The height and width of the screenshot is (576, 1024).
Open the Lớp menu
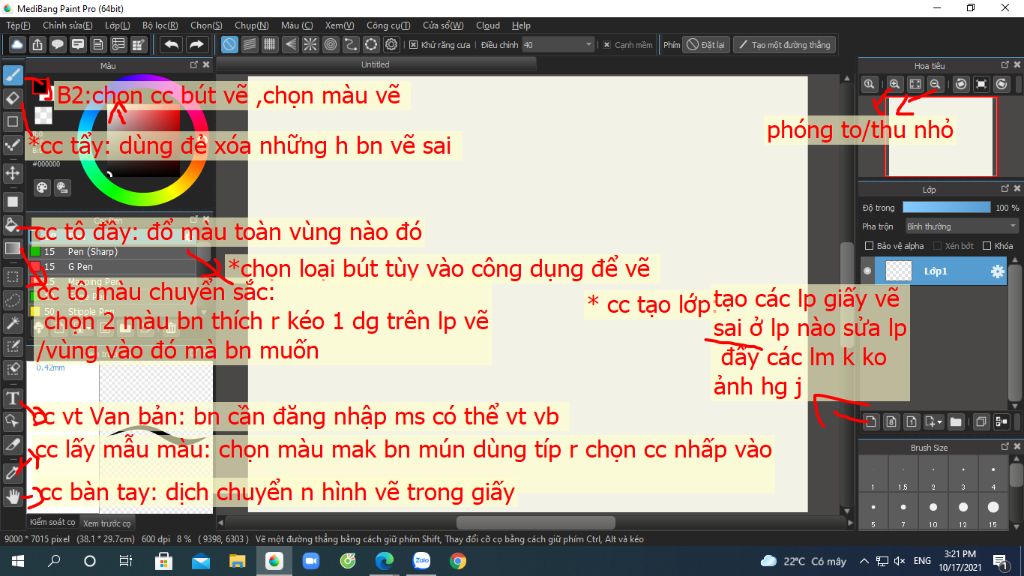(x=117, y=25)
